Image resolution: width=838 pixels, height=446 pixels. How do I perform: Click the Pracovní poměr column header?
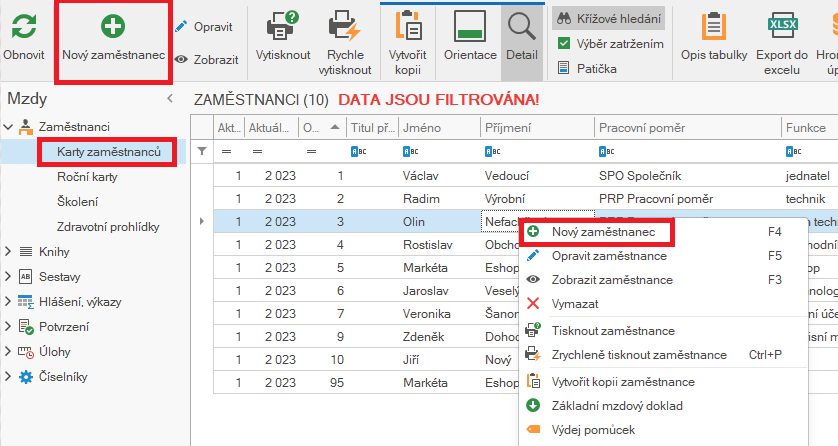(x=687, y=128)
